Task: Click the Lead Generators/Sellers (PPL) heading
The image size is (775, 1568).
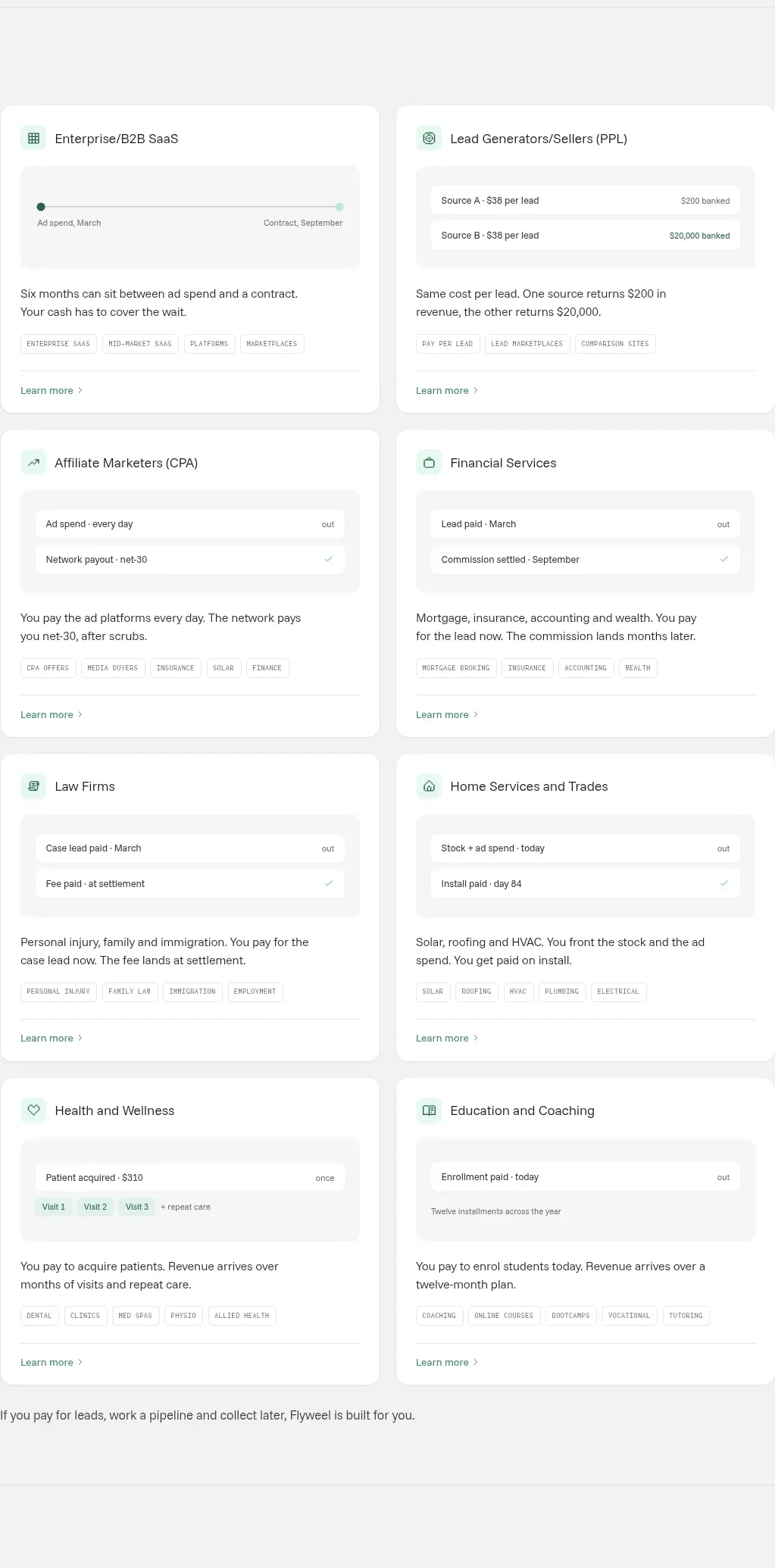Action: tap(539, 139)
